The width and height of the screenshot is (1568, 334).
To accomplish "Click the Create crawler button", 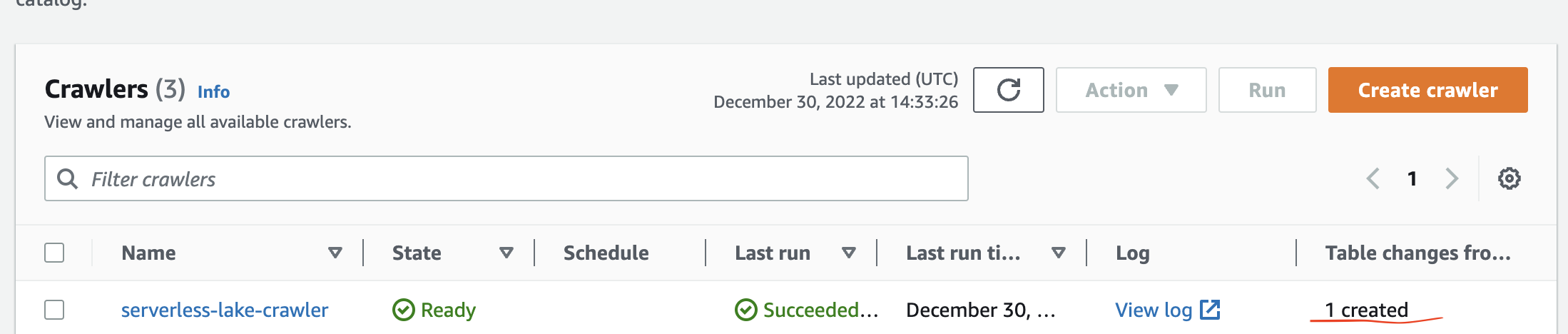I will (1427, 90).
